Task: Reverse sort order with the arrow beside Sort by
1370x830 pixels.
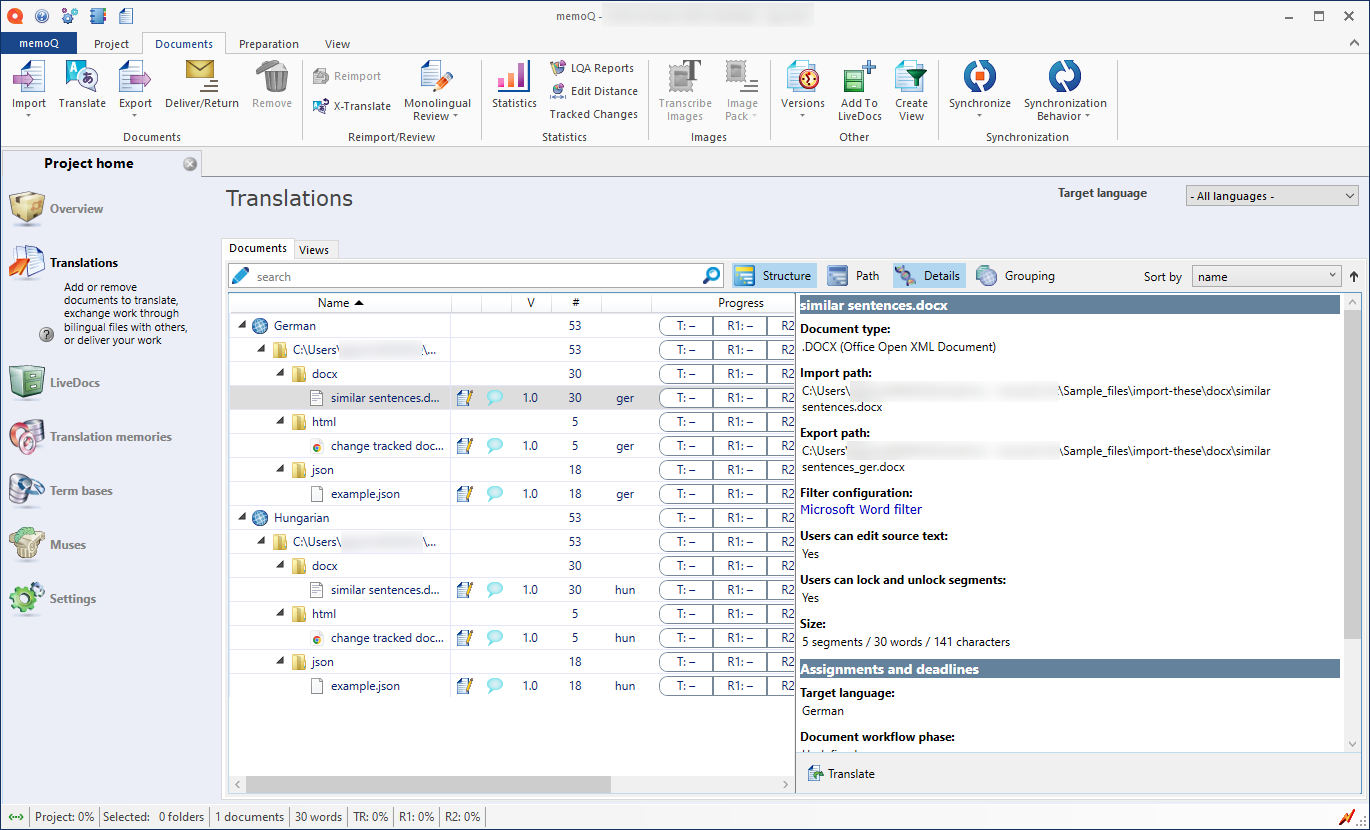Action: pyautogui.click(x=1354, y=277)
